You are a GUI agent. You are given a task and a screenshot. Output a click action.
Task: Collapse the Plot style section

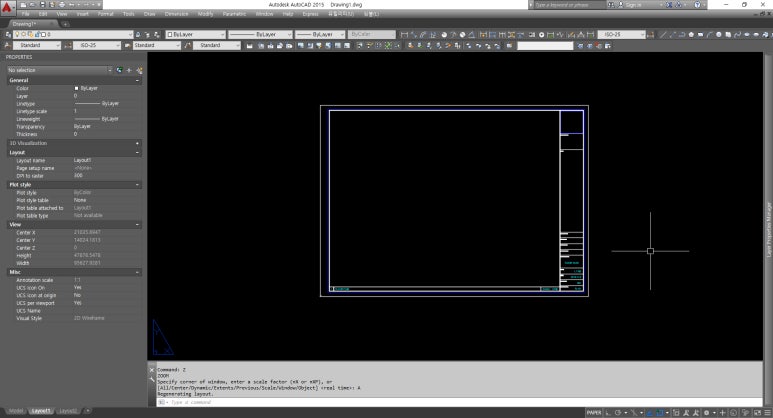[x=138, y=185]
